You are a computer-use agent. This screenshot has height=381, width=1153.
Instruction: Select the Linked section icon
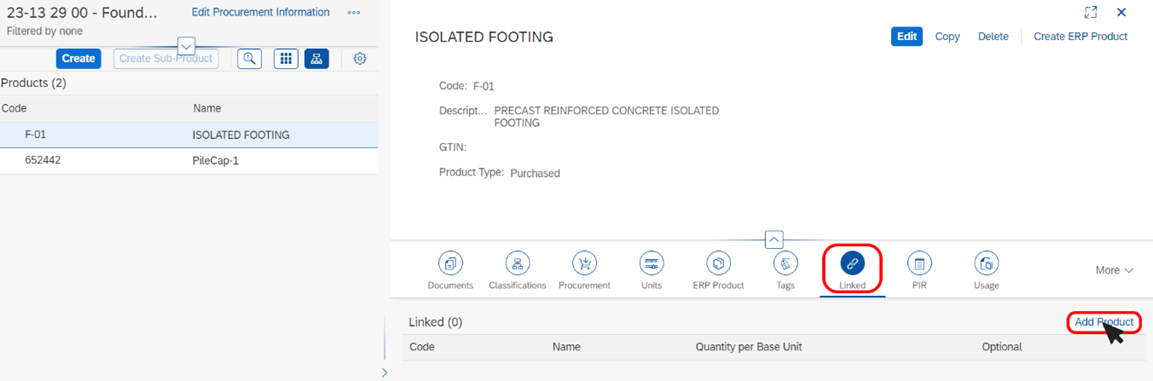(852, 263)
